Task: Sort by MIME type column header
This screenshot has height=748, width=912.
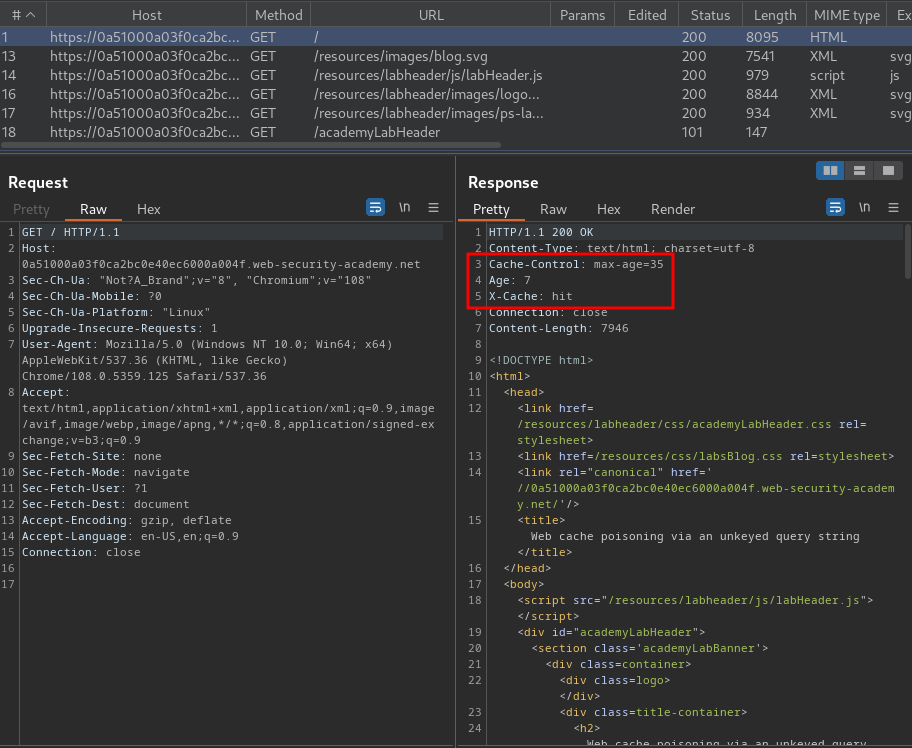Action: tap(847, 15)
